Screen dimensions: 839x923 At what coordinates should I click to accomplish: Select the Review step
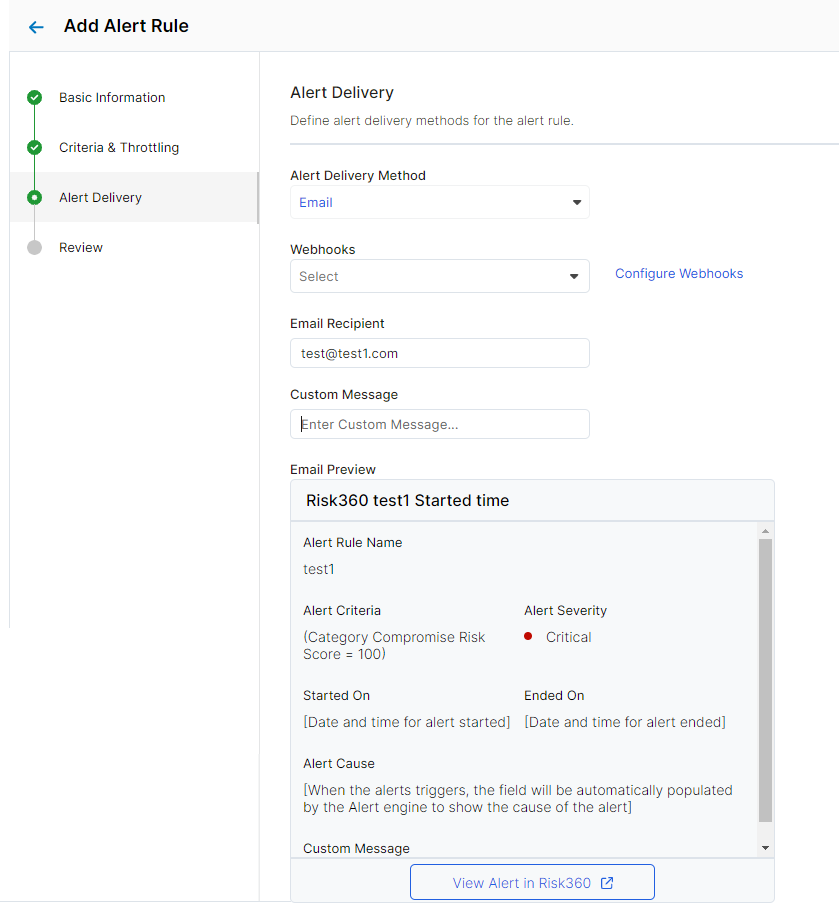coord(81,247)
